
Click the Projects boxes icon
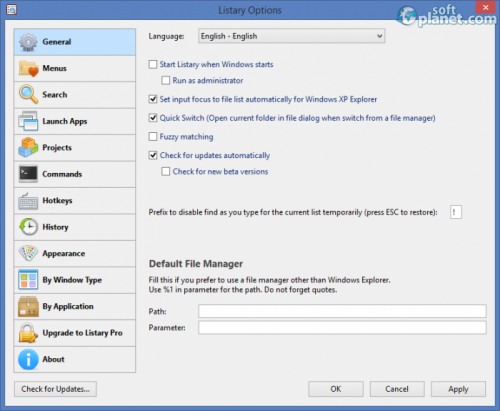[28, 147]
